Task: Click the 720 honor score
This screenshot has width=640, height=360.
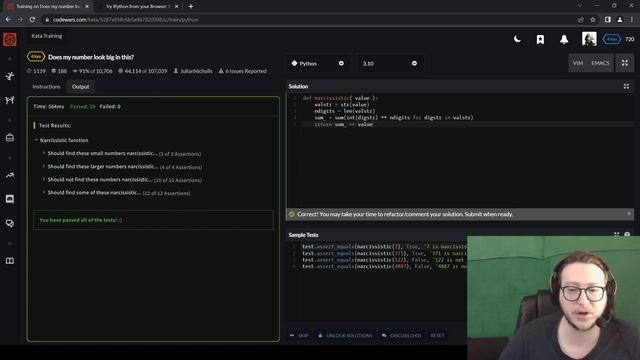Action: tap(629, 39)
